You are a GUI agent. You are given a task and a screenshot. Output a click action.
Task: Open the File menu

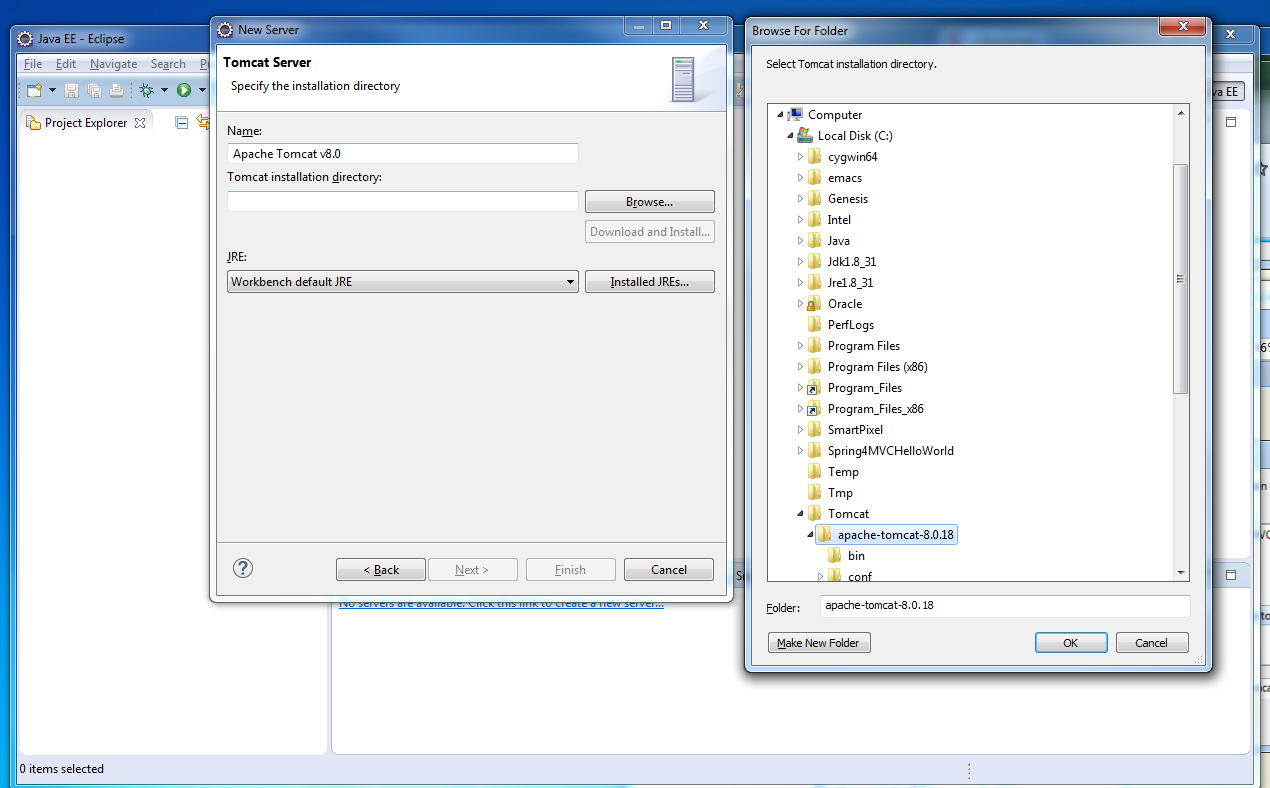click(x=33, y=64)
